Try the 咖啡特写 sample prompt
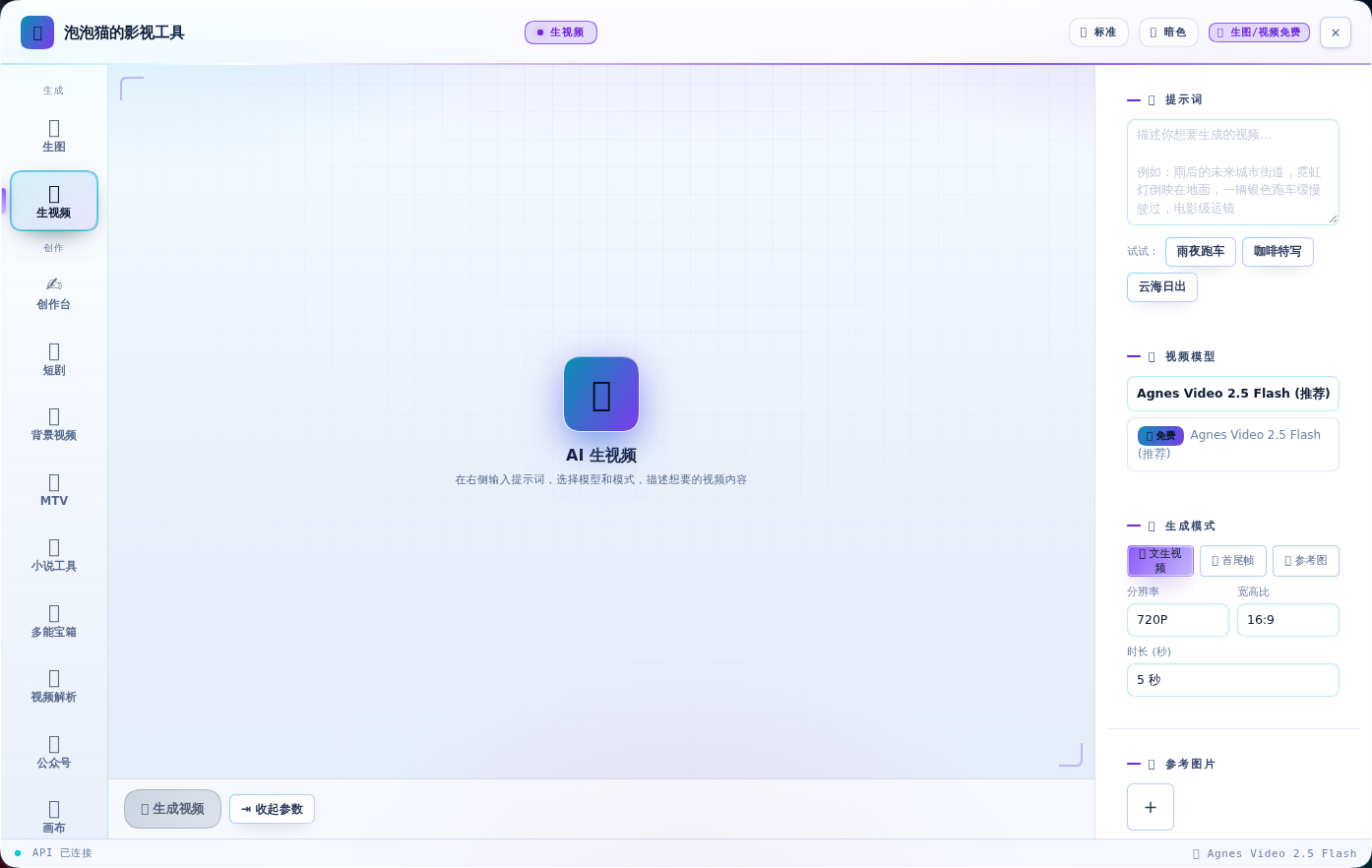 (x=1278, y=252)
